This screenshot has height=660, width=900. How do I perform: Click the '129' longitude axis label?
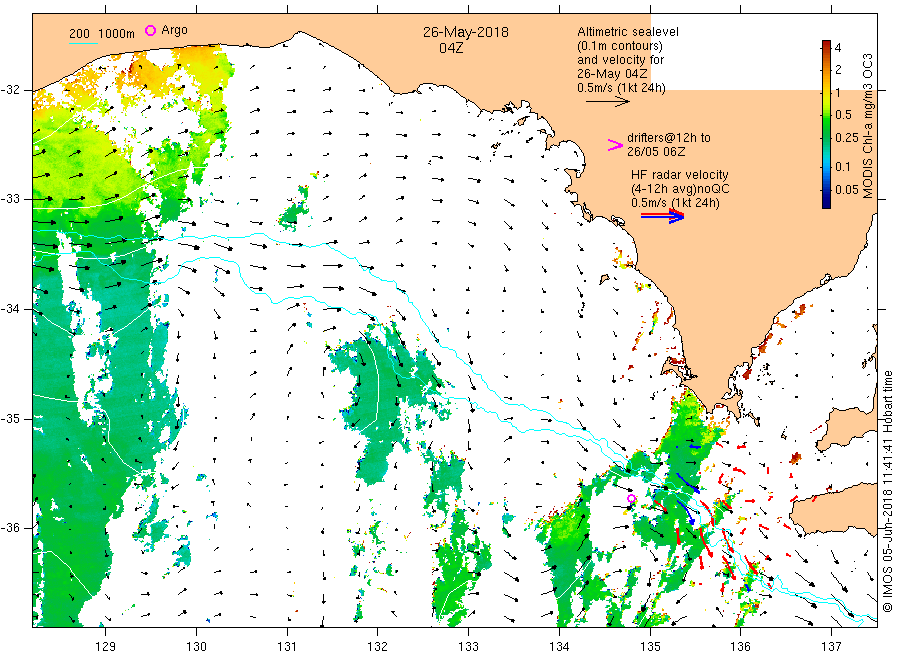click(106, 647)
